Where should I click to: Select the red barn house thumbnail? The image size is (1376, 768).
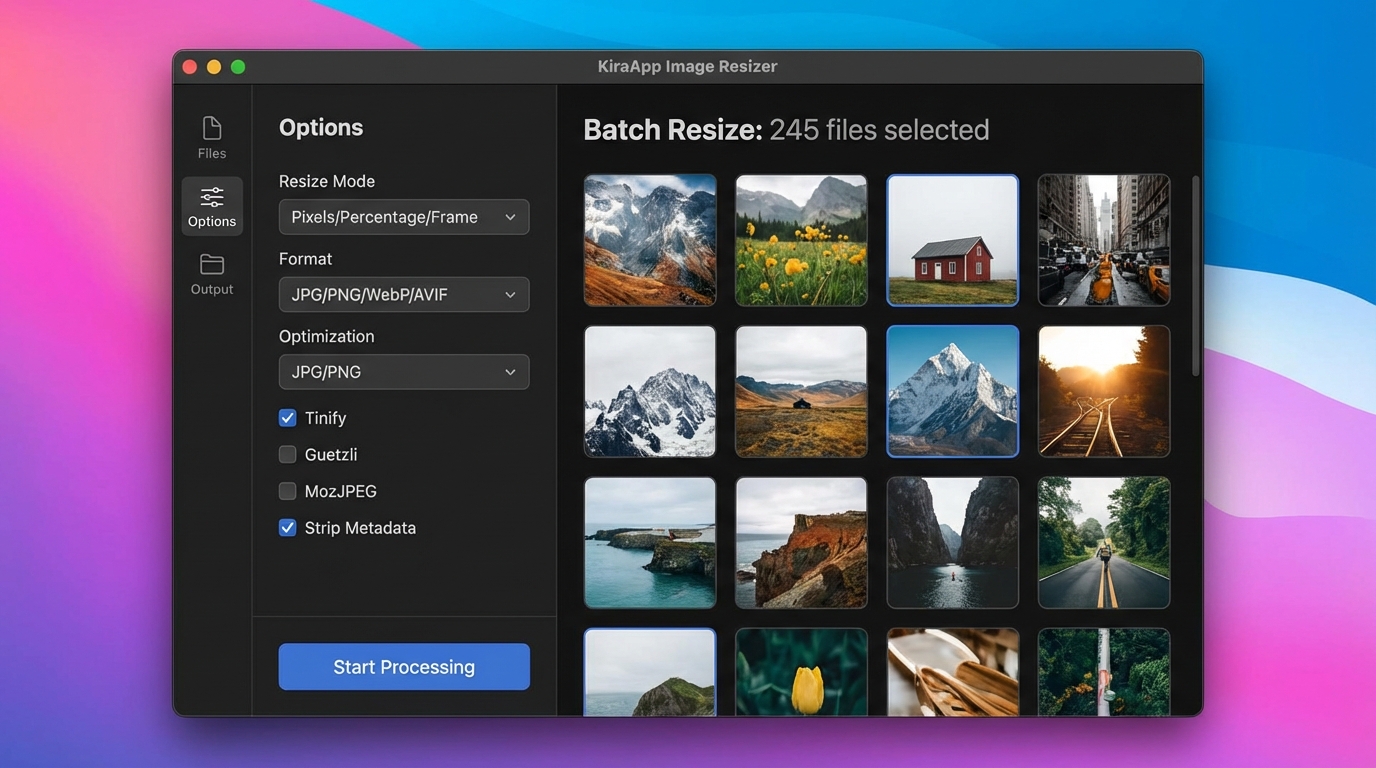click(952, 240)
